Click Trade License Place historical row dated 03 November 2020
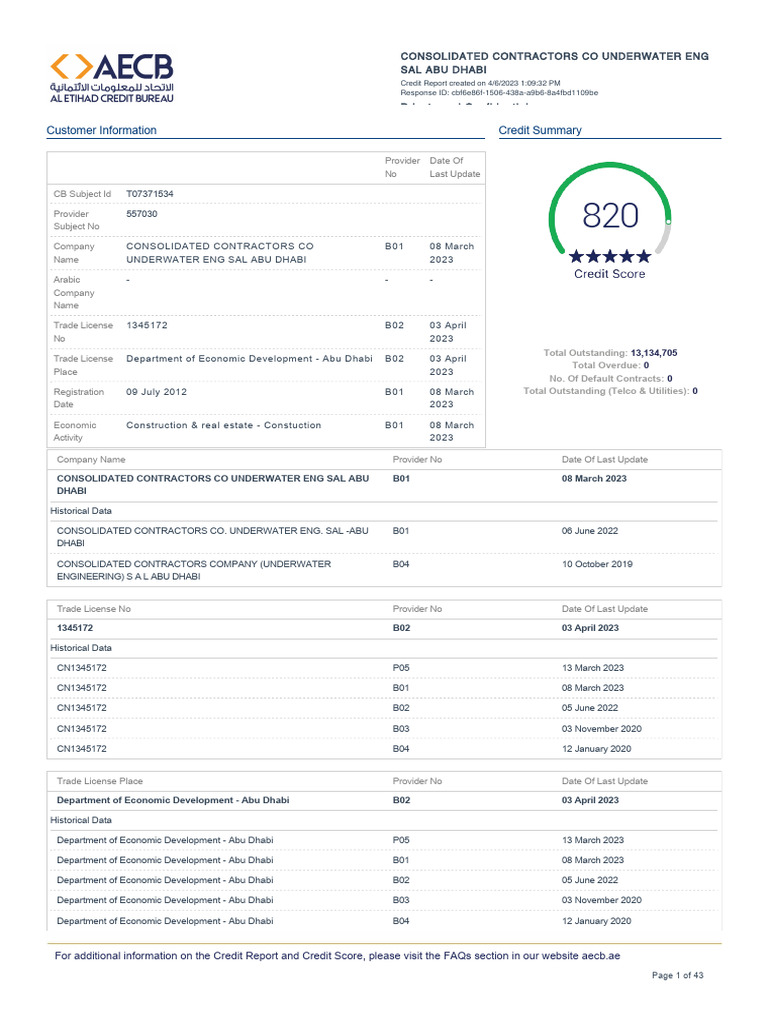 point(384,900)
